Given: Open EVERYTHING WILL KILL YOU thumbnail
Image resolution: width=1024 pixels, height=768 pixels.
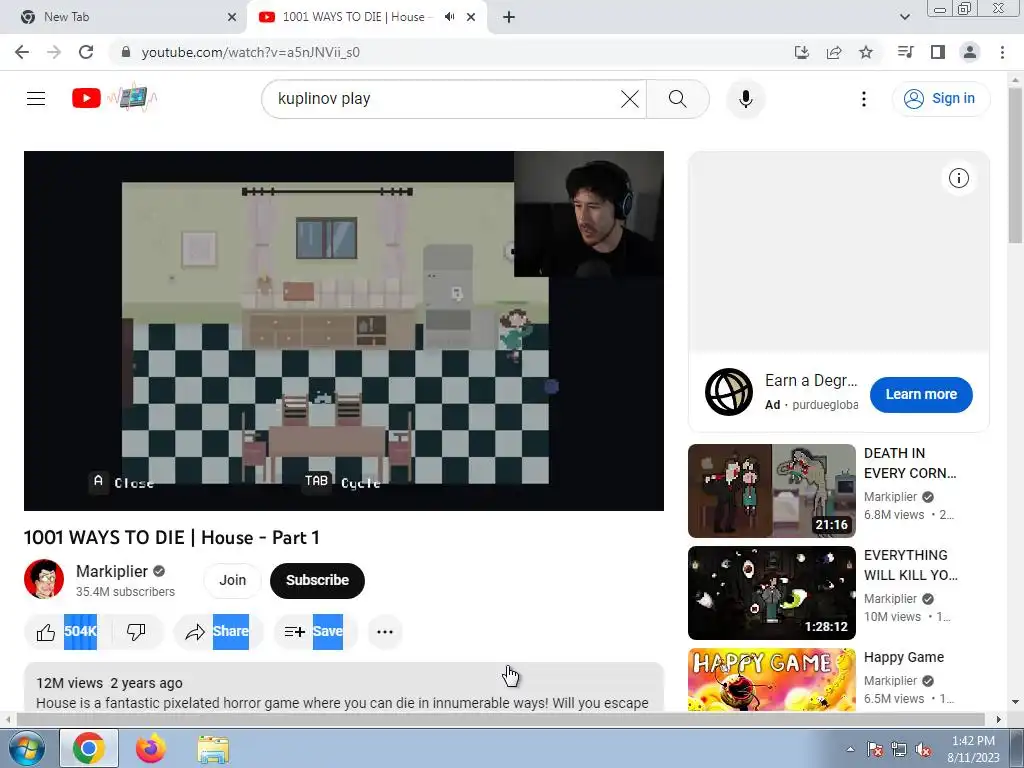Looking at the screenshot, I should click(771, 592).
